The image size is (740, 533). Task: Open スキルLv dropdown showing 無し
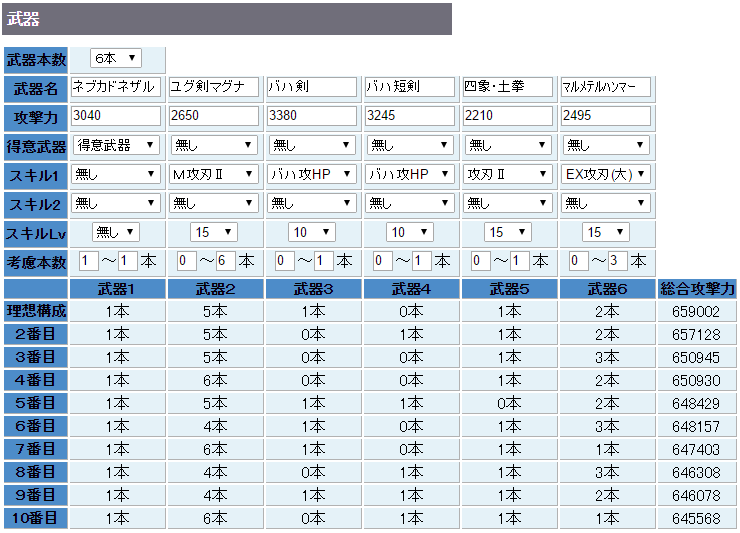(x=116, y=232)
